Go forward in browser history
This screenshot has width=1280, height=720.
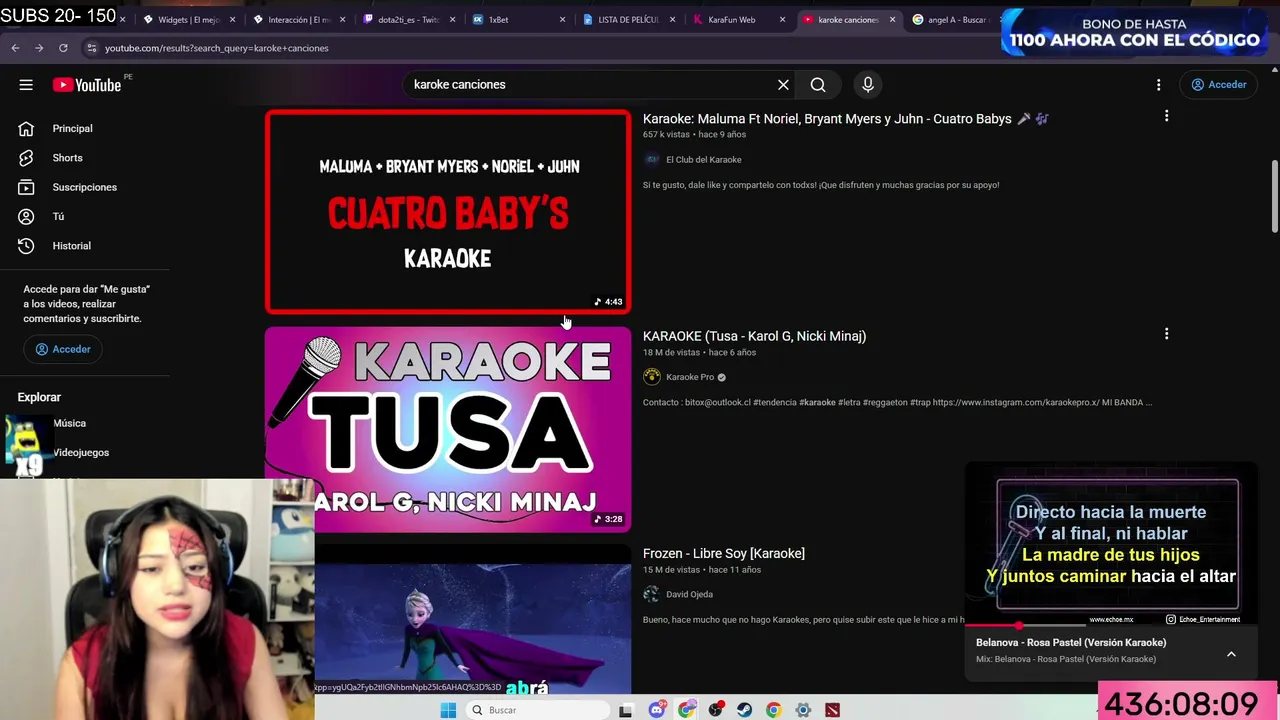tap(39, 48)
